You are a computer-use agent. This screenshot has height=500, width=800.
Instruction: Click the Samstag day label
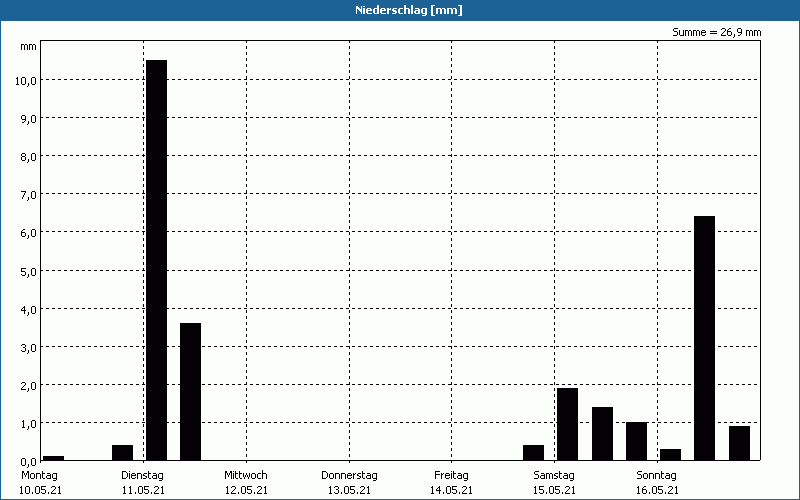point(554,476)
